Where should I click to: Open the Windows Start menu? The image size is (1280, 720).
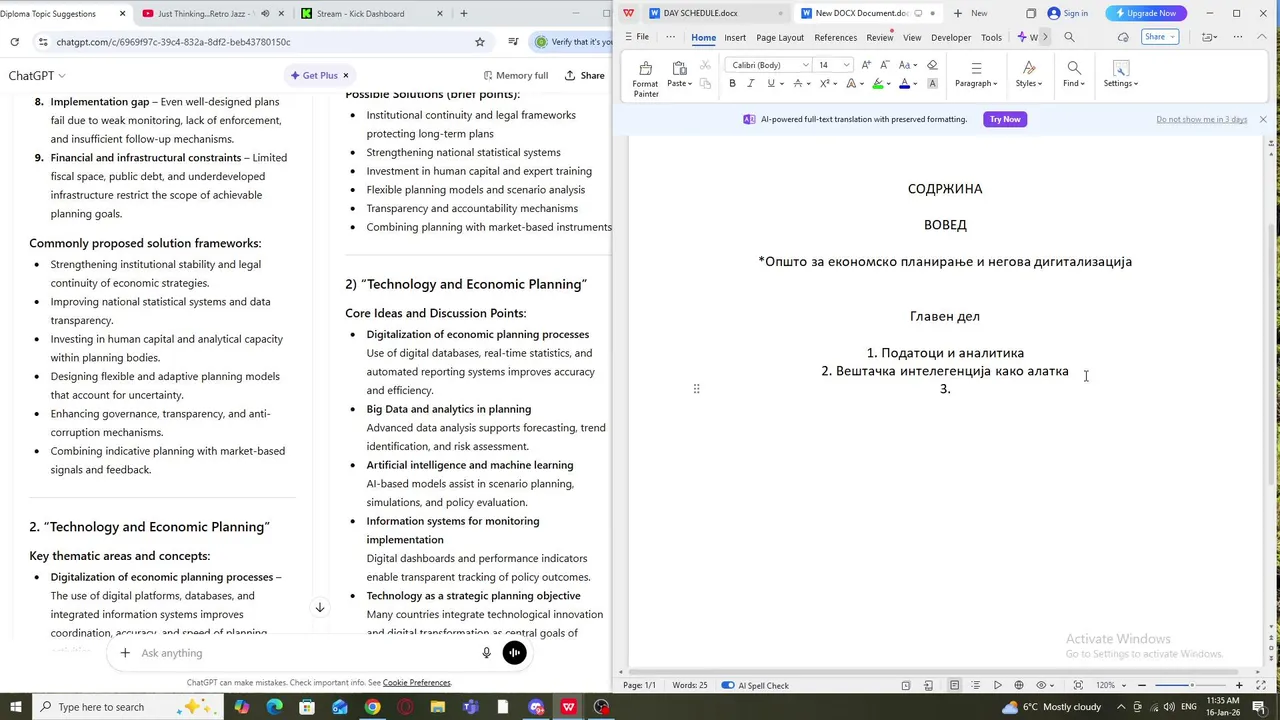[x=15, y=707]
